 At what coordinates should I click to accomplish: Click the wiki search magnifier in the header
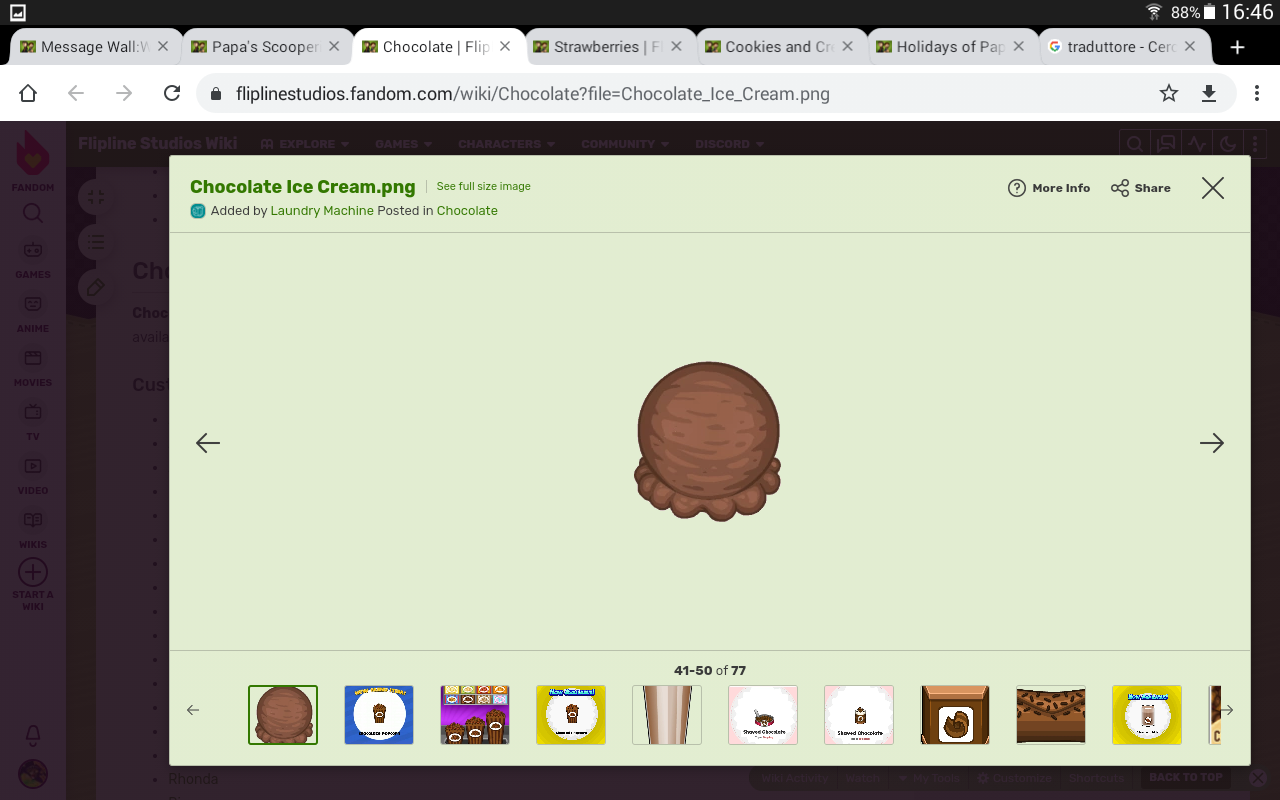(x=1135, y=144)
